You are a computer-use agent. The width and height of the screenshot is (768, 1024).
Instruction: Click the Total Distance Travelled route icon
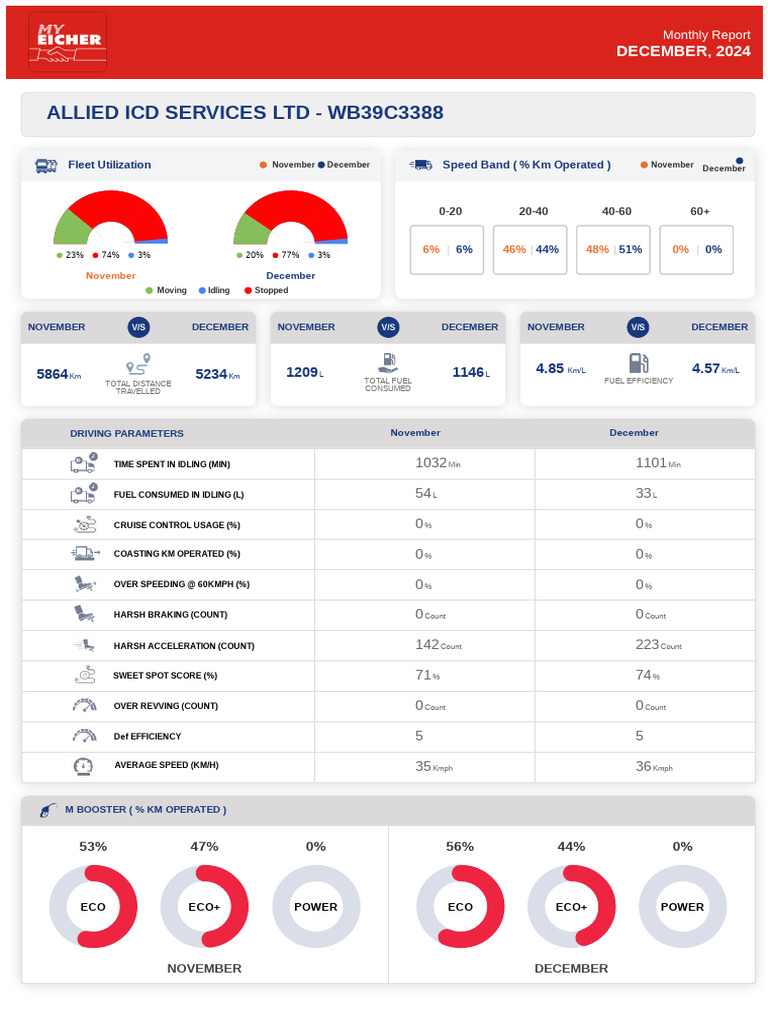138,364
